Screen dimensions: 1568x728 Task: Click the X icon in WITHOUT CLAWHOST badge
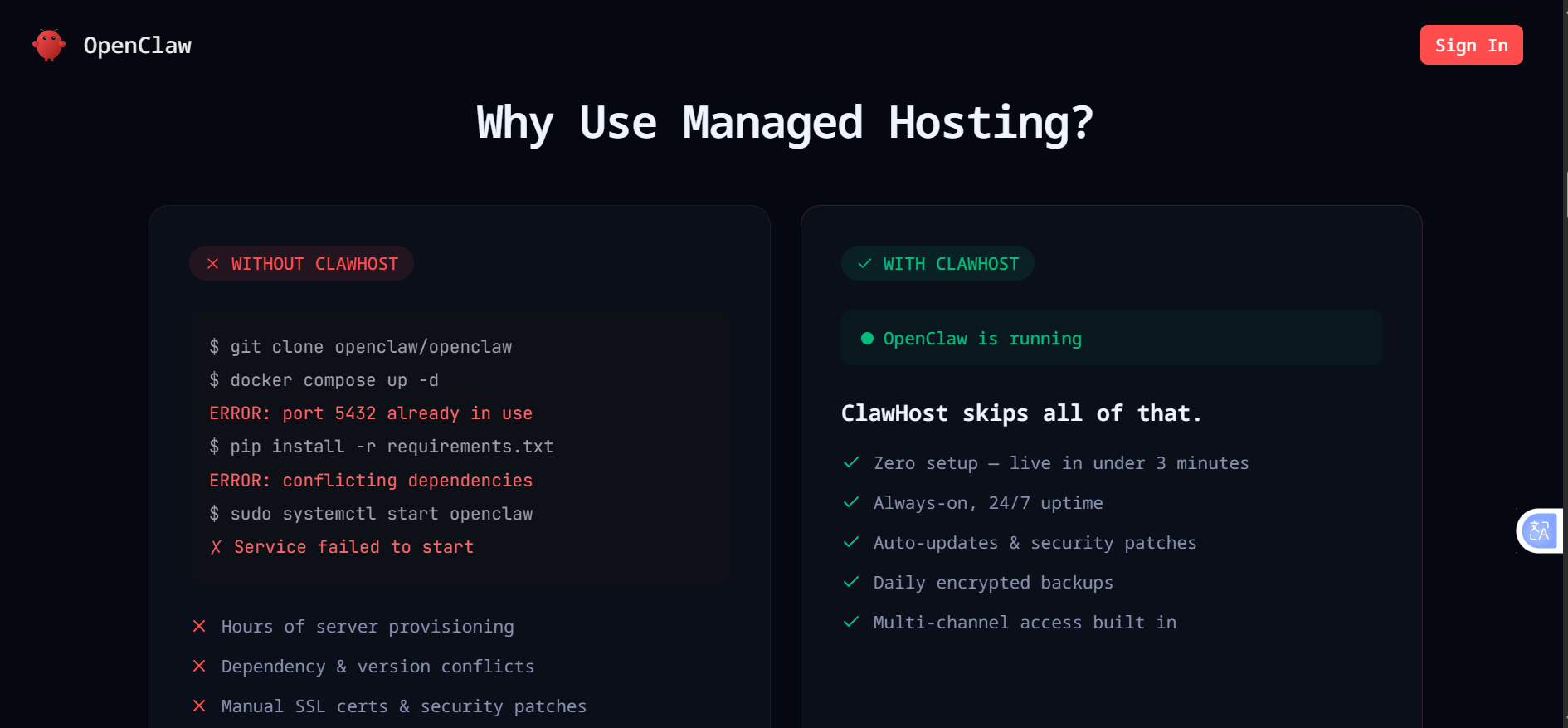[213, 263]
